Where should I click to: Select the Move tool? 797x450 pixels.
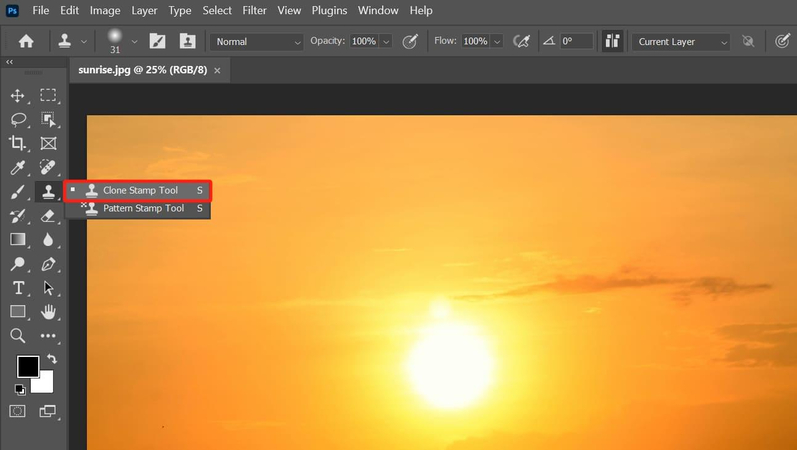pos(18,96)
